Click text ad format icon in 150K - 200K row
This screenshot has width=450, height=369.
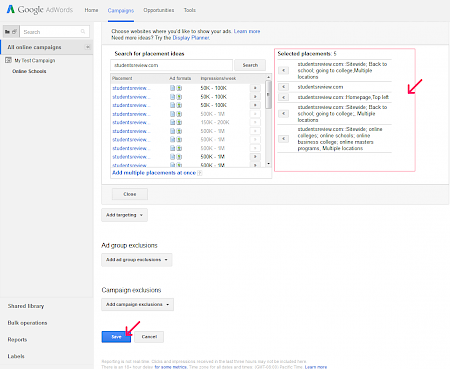(x=172, y=122)
